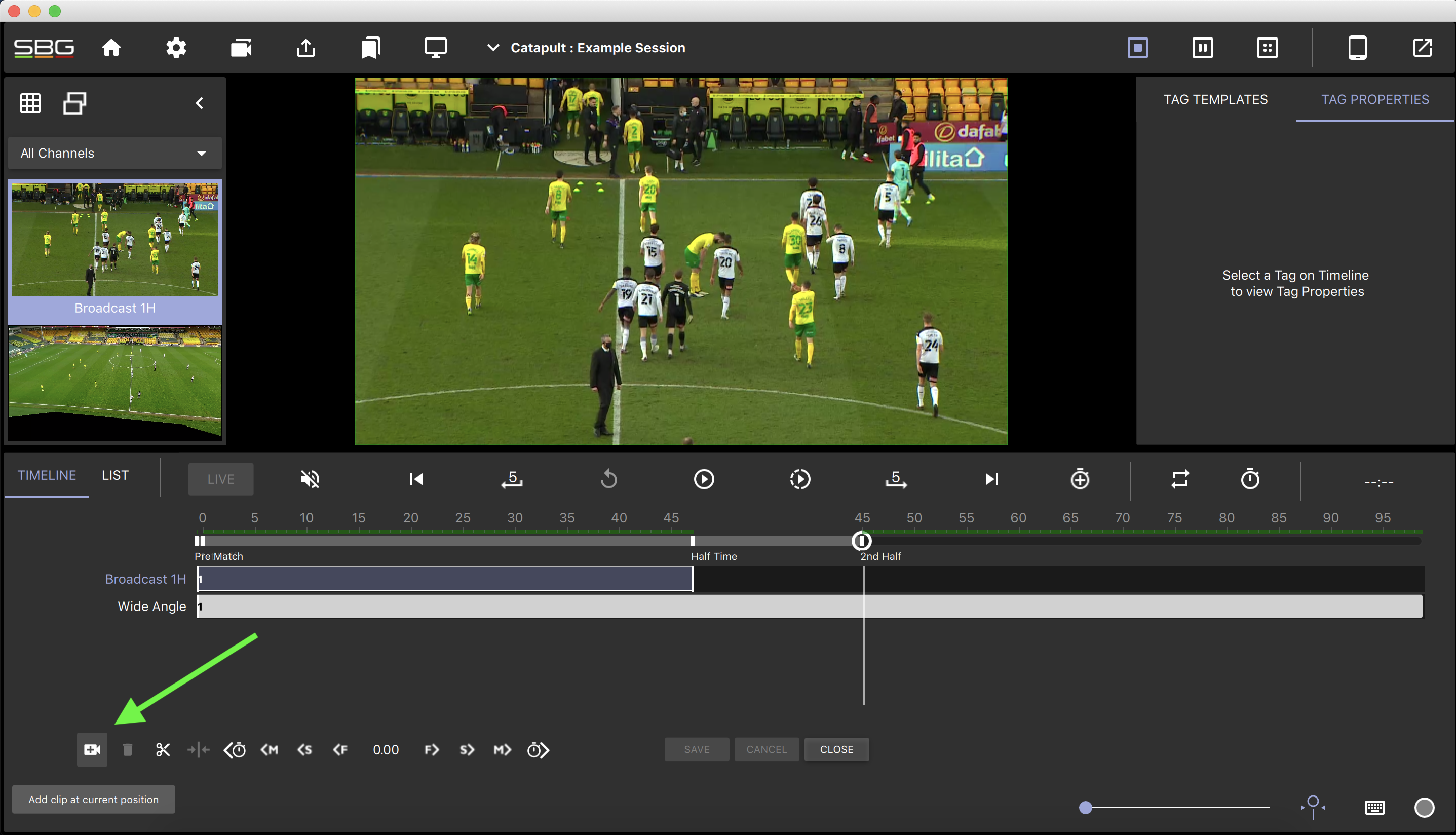Click the presentation monitor icon
This screenshot has width=1456, height=835.
pyautogui.click(x=436, y=48)
